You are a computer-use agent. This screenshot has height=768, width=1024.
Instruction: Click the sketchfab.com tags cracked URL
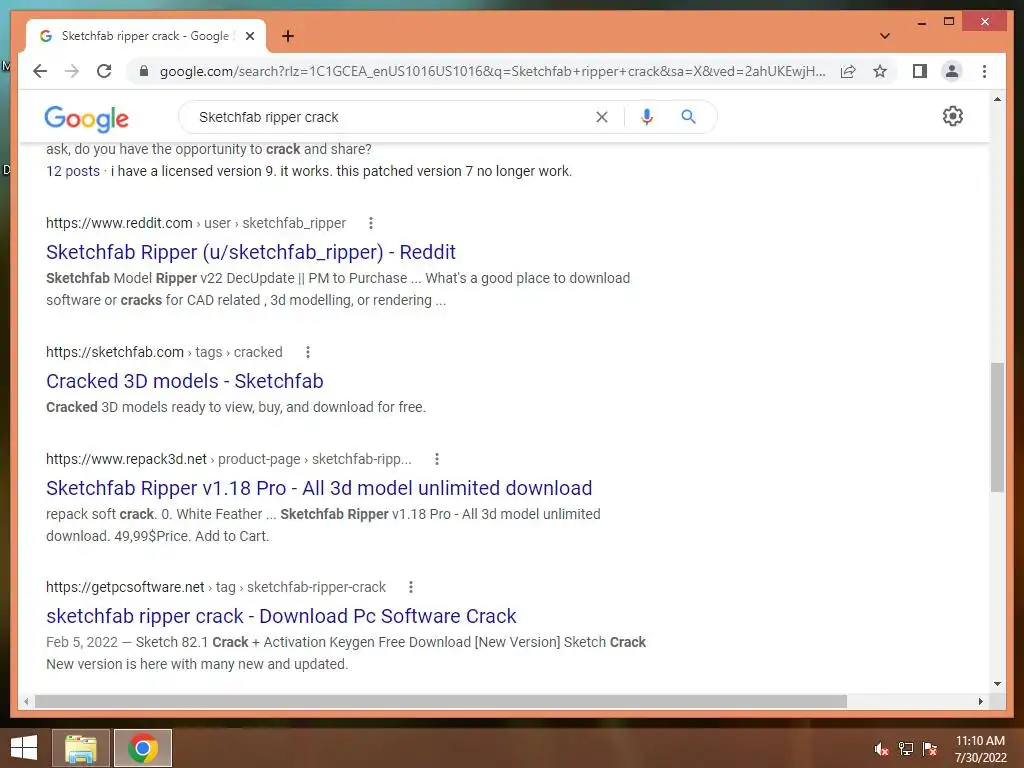click(164, 353)
